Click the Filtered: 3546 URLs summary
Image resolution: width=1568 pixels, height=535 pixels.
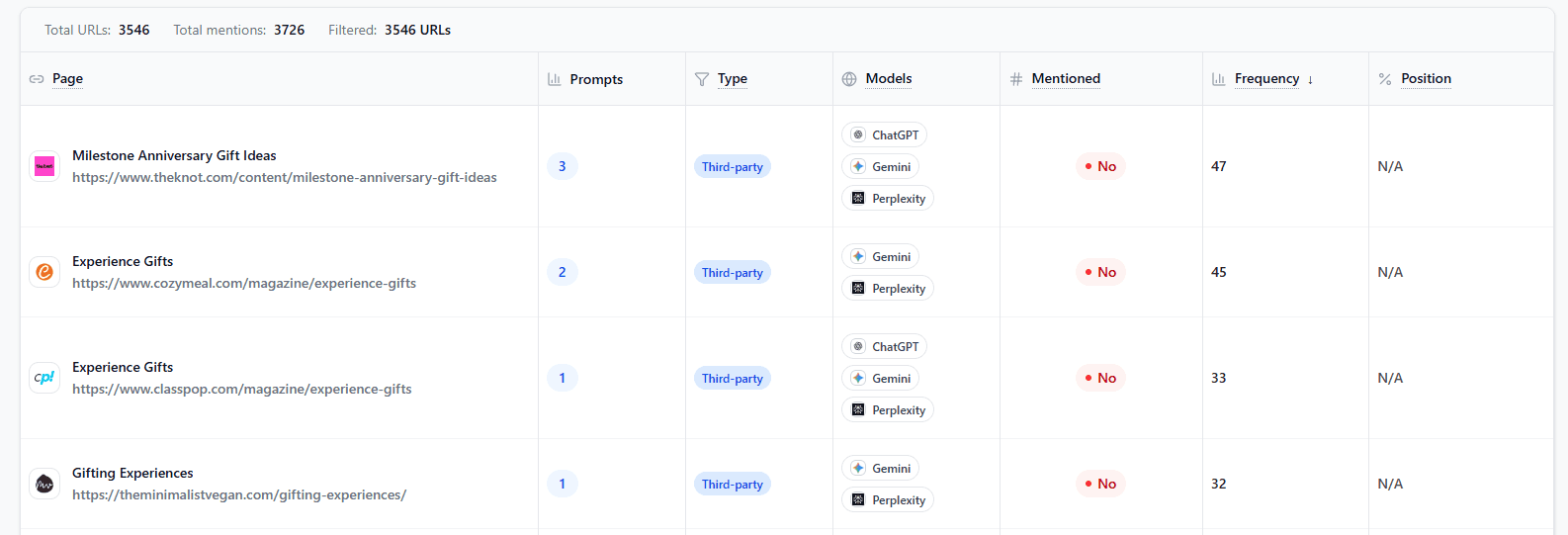pyautogui.click(x=390, y=30)
